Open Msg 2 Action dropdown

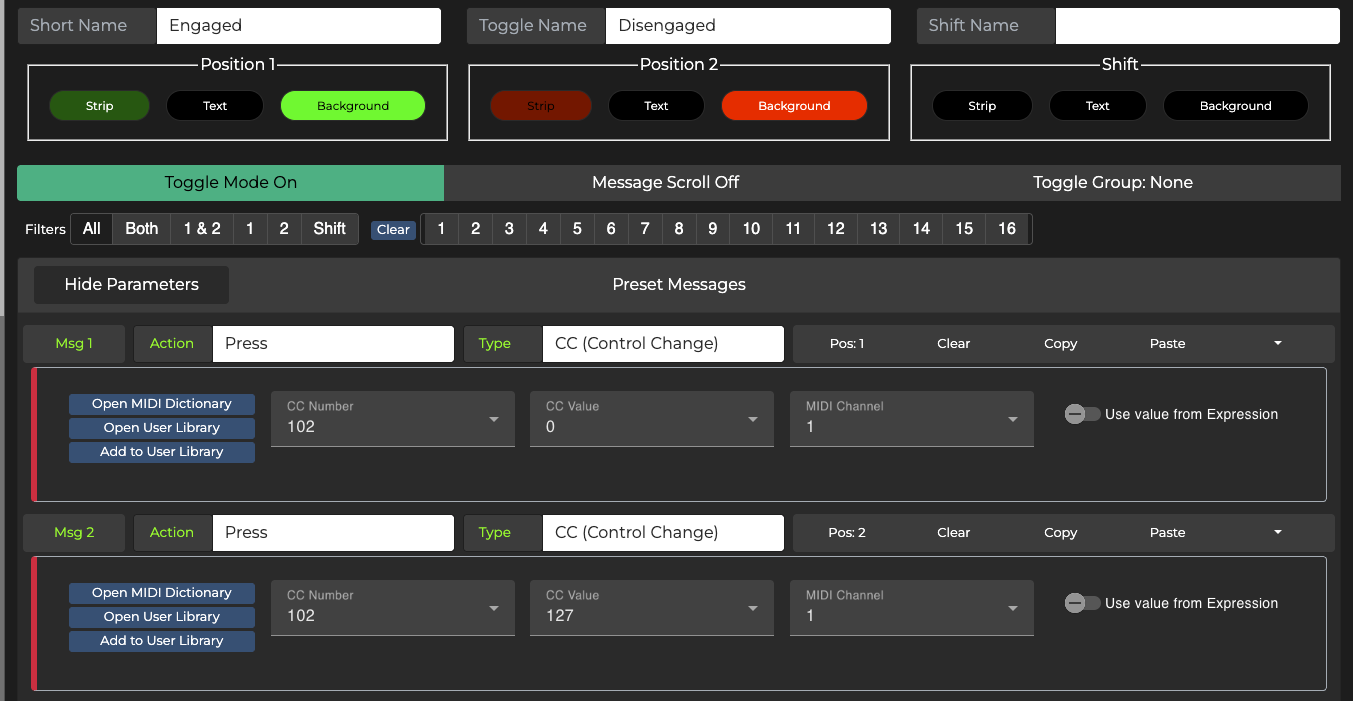(333, 533)
